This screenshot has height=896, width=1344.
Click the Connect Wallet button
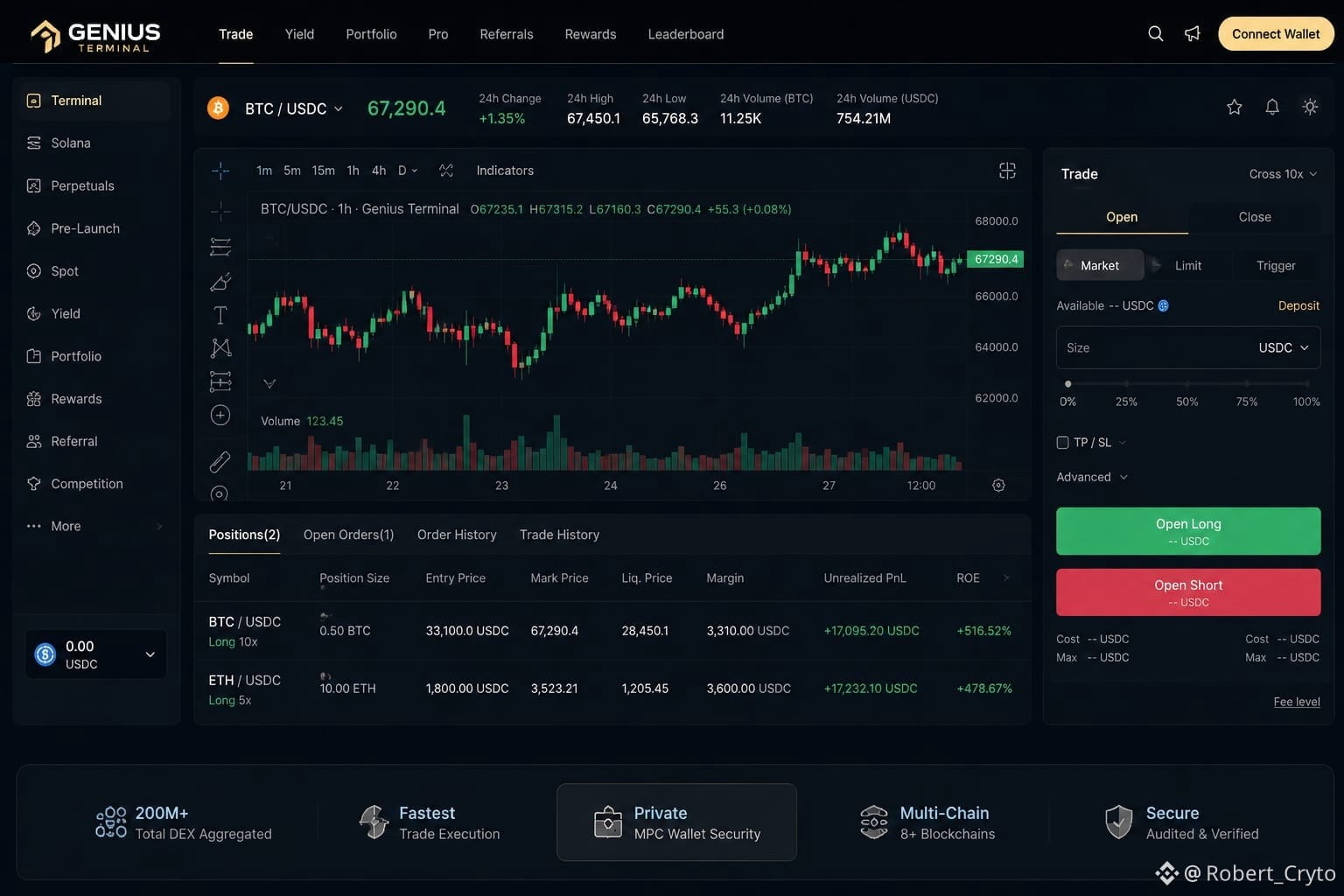[x=1276, y=34]
